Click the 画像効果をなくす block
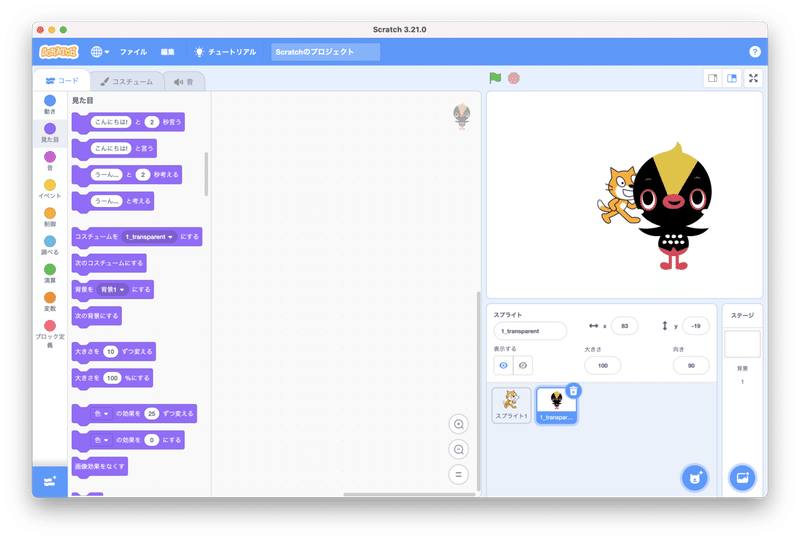This screenshot has height=540, width=800. (99, 467)
